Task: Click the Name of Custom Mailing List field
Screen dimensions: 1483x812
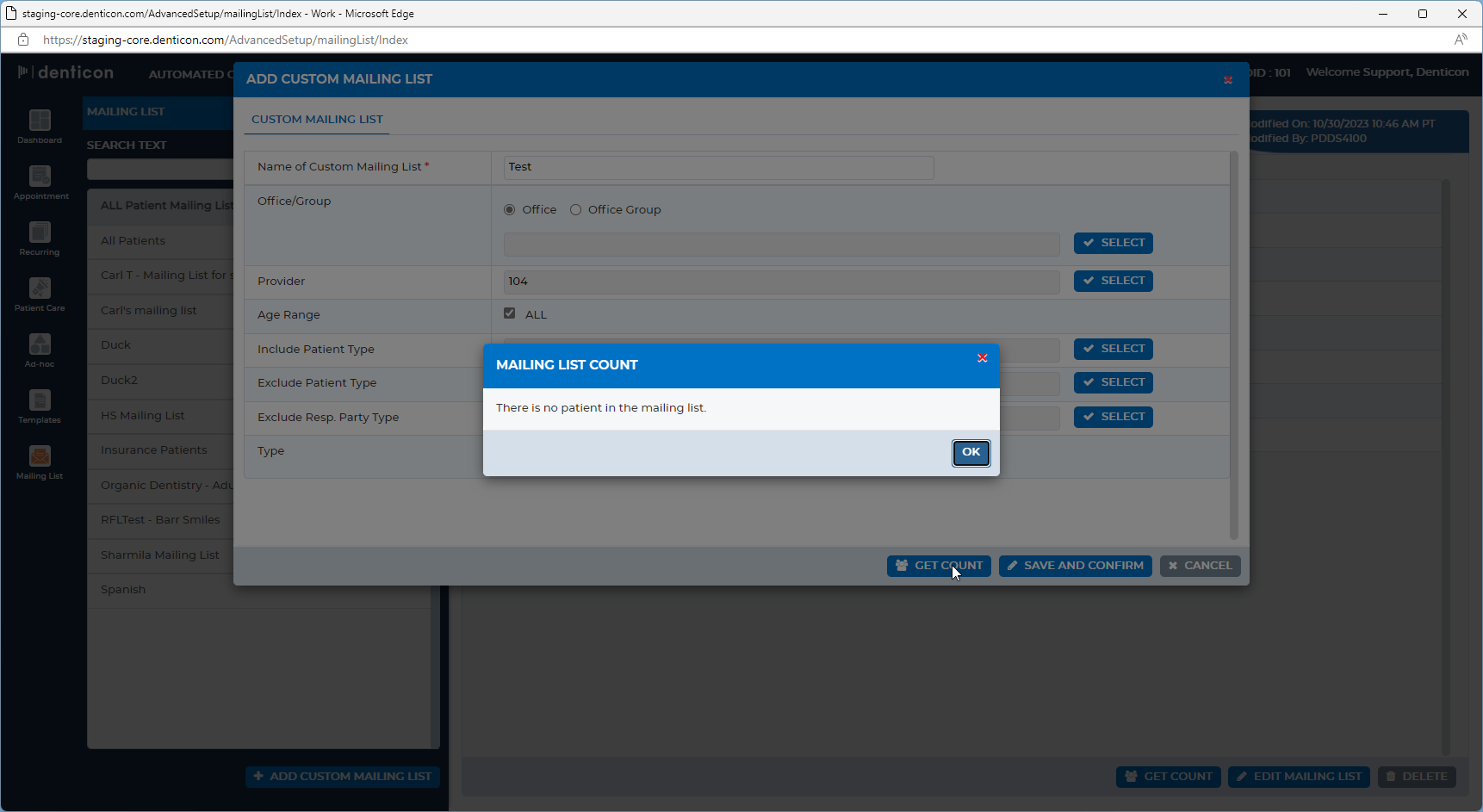Action: tap(717, 167)
